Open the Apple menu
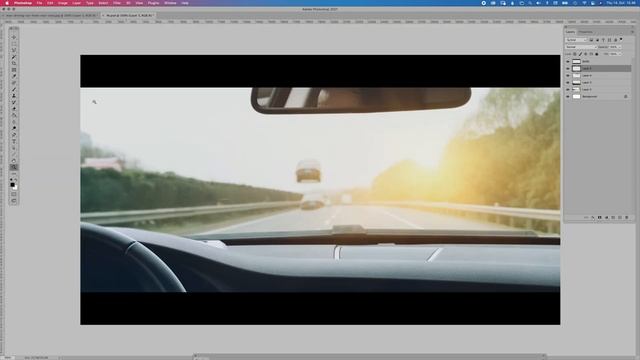640x360 pixels. pyautogui.click(x=7, y=3)
